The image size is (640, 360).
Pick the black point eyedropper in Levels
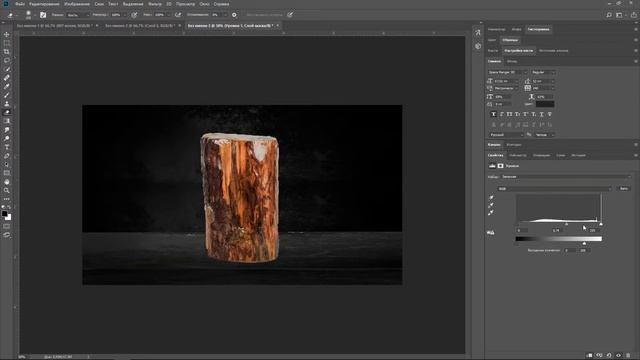pyautogui.click(x=491, y=198)
